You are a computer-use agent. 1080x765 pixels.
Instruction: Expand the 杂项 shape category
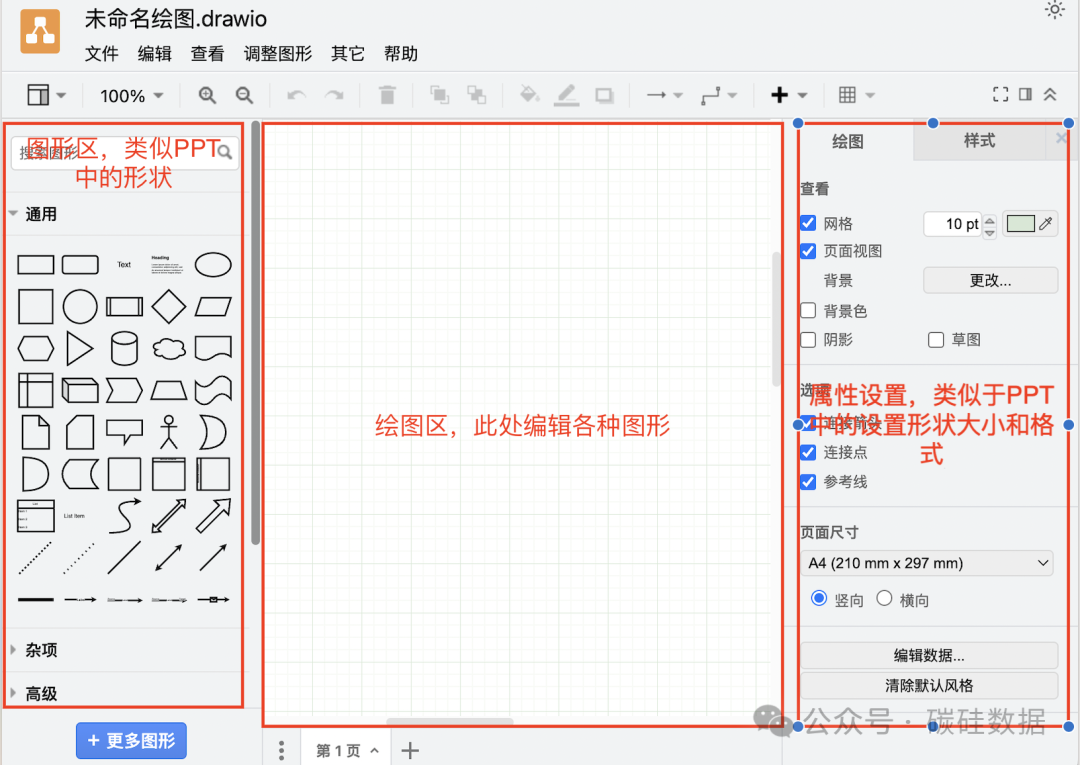(41, 650)
